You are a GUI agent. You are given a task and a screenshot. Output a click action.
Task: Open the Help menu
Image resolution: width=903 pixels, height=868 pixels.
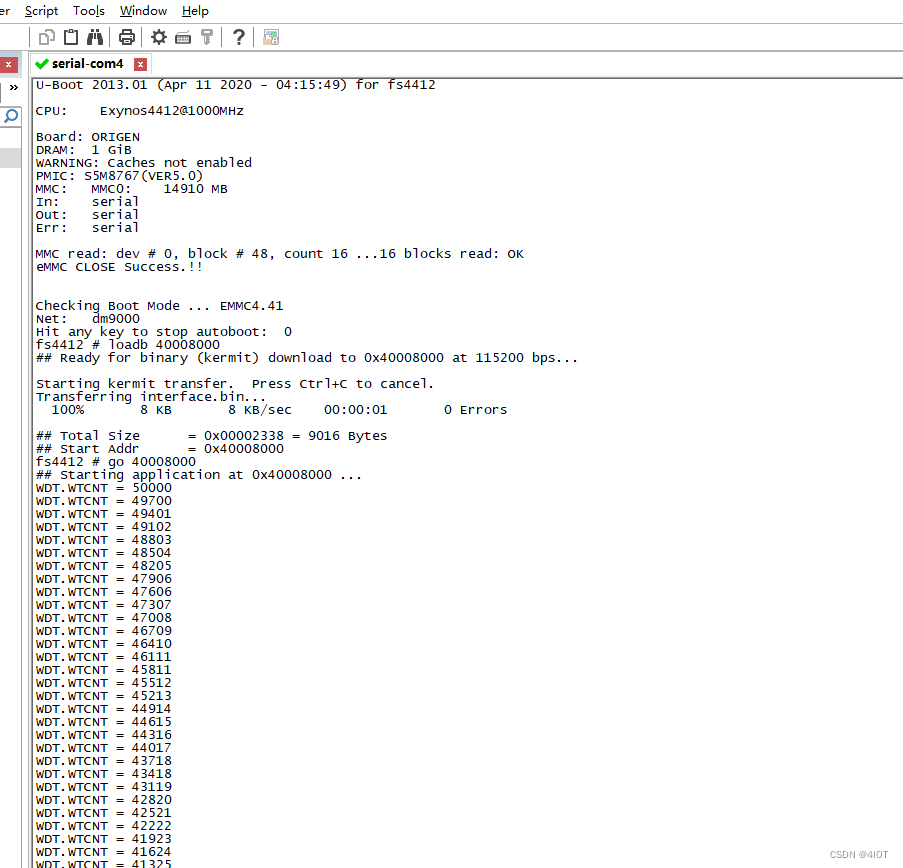coord(195,11)
